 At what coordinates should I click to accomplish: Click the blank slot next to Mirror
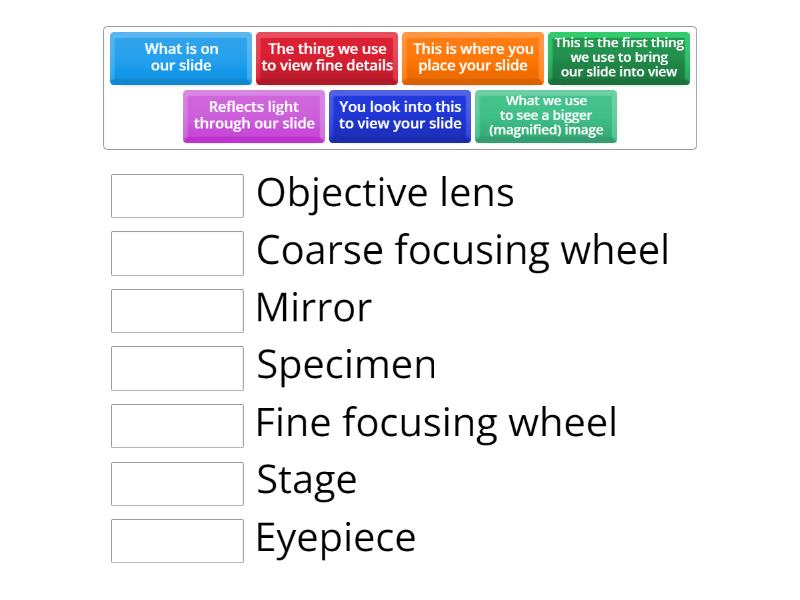tap(177, 311)
